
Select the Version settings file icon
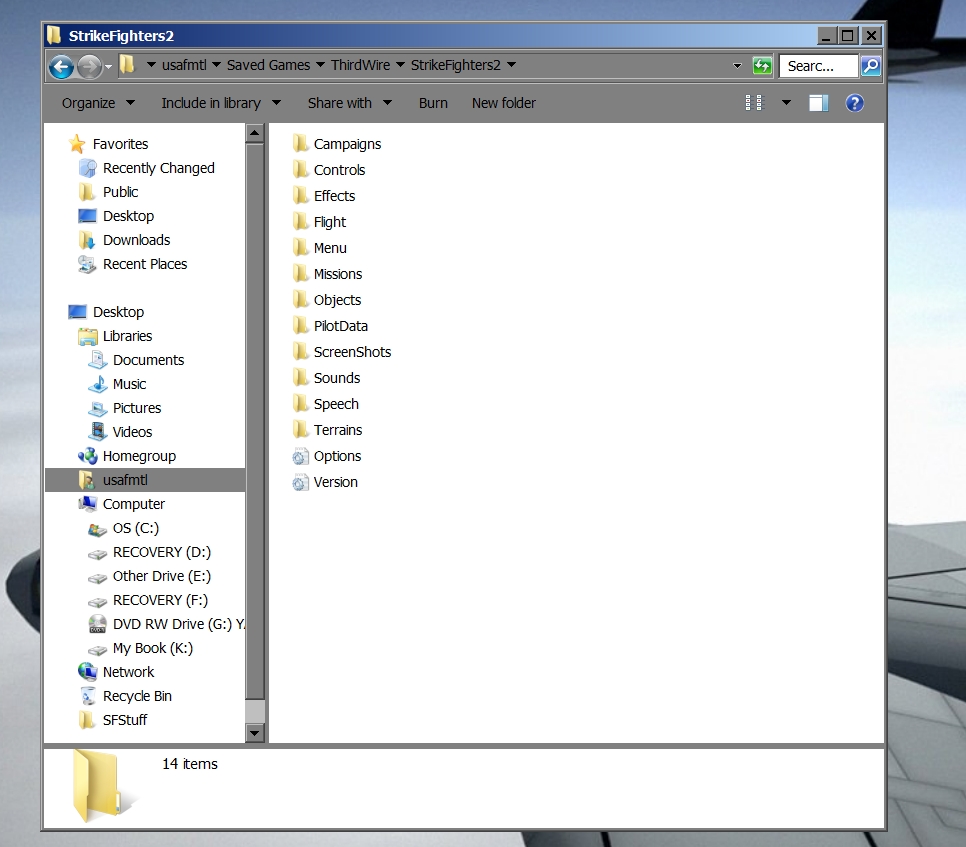click(x=300, y=482)
